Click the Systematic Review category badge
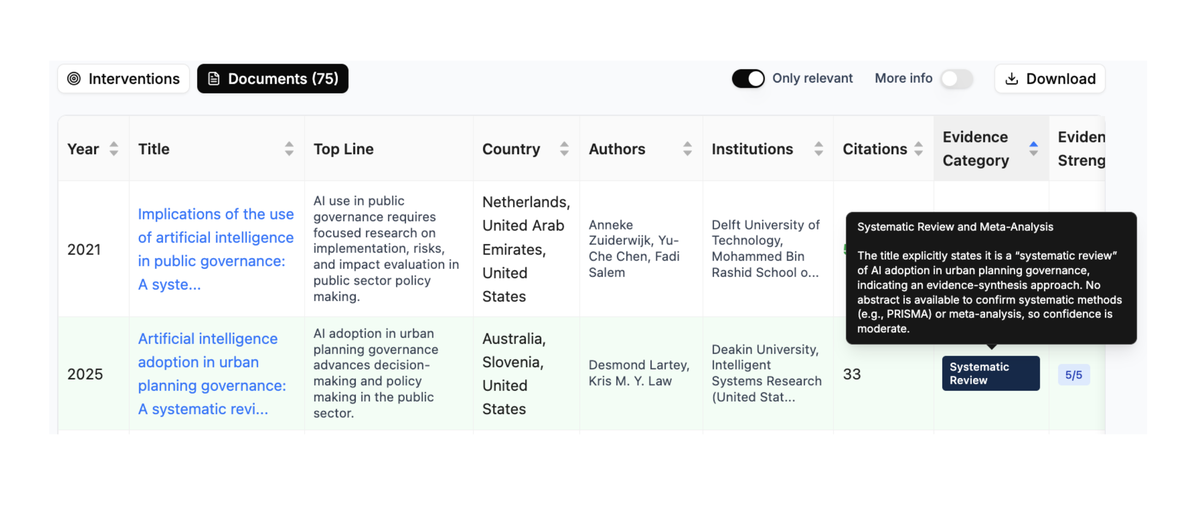 pos(990,373)
